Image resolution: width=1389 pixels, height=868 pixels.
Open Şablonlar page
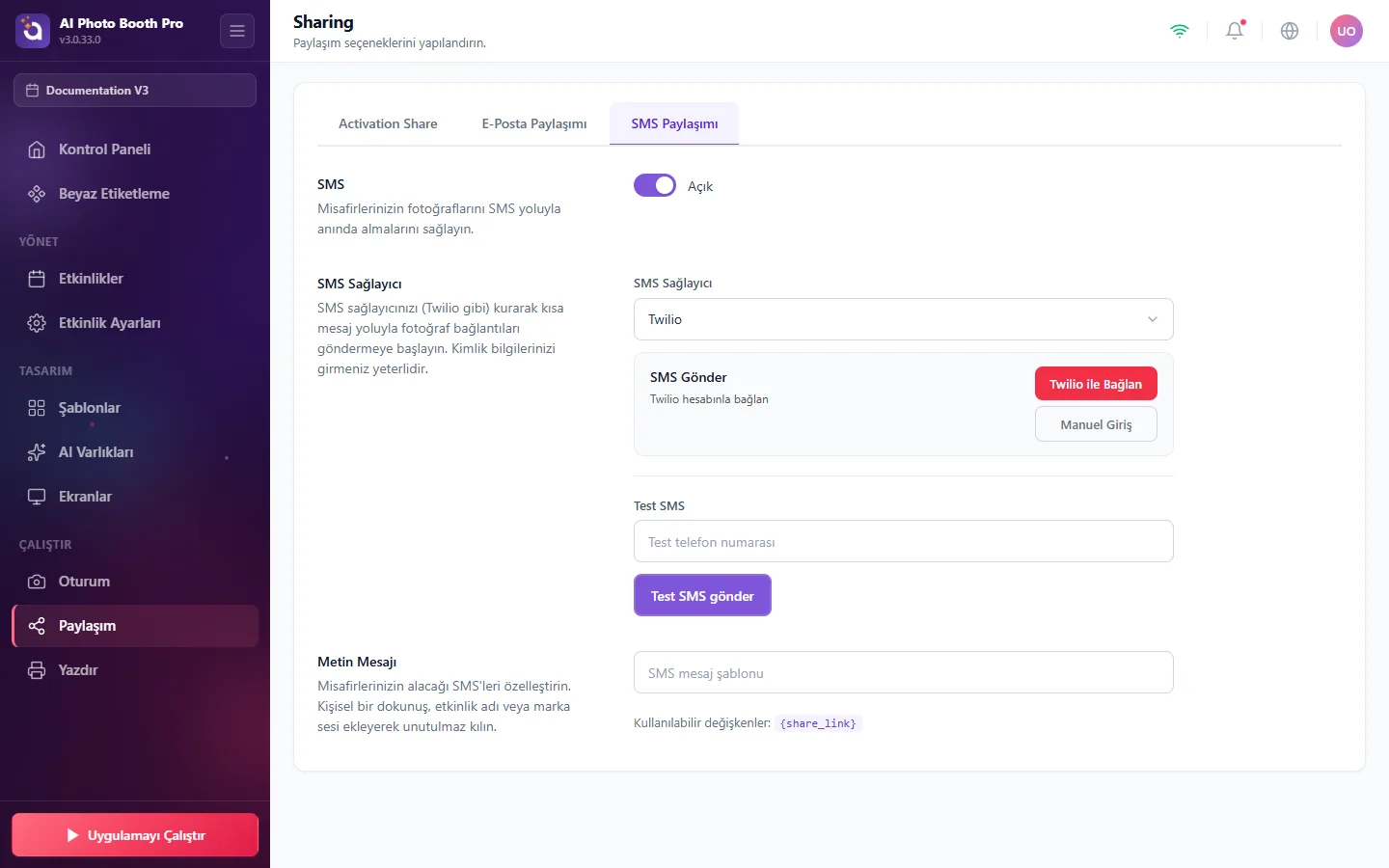click(135, 408)
